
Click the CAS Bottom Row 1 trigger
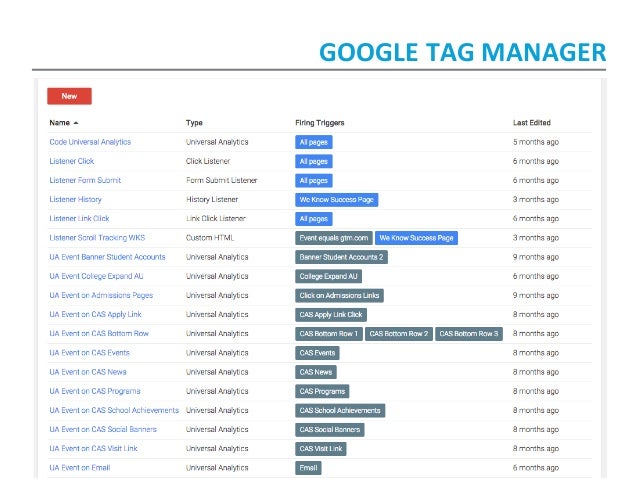[x=329, y=333]
